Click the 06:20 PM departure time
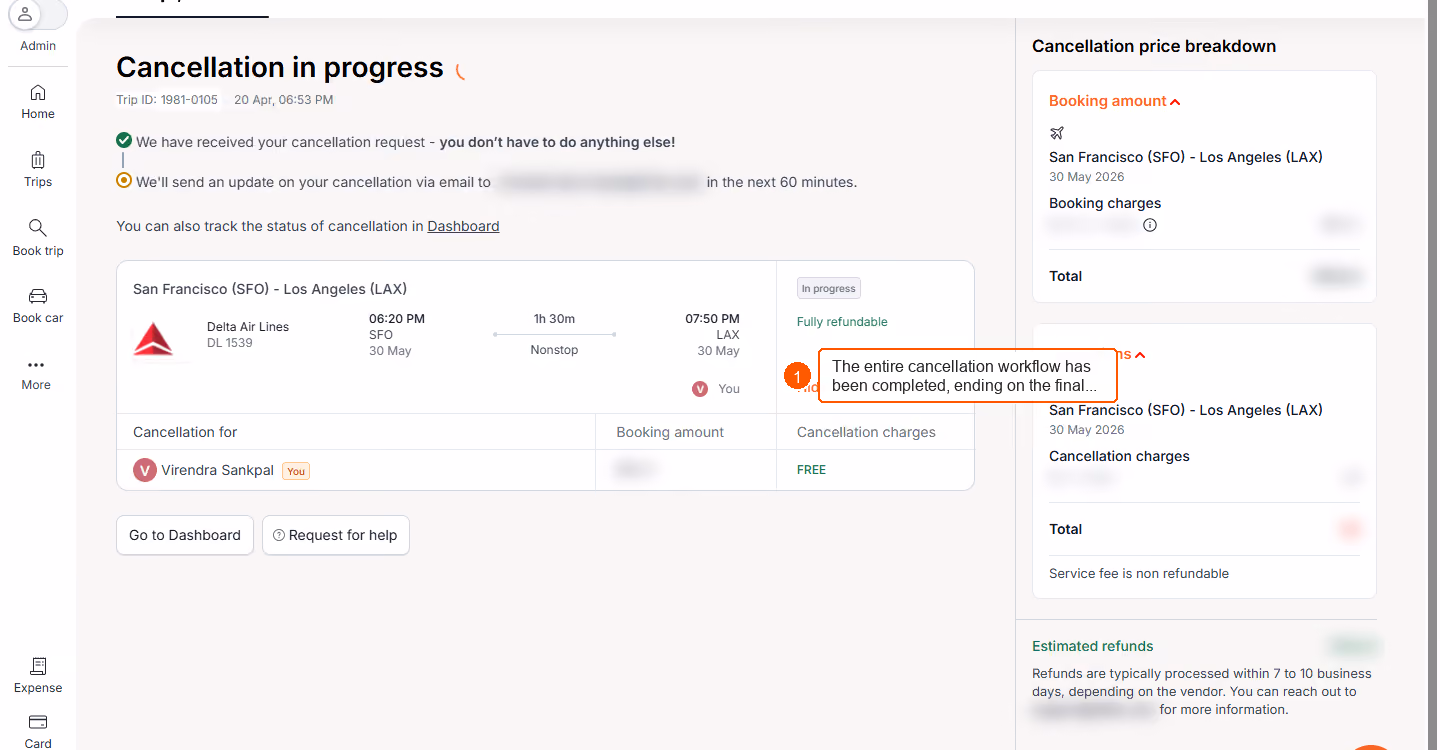 tap(397, 319)
